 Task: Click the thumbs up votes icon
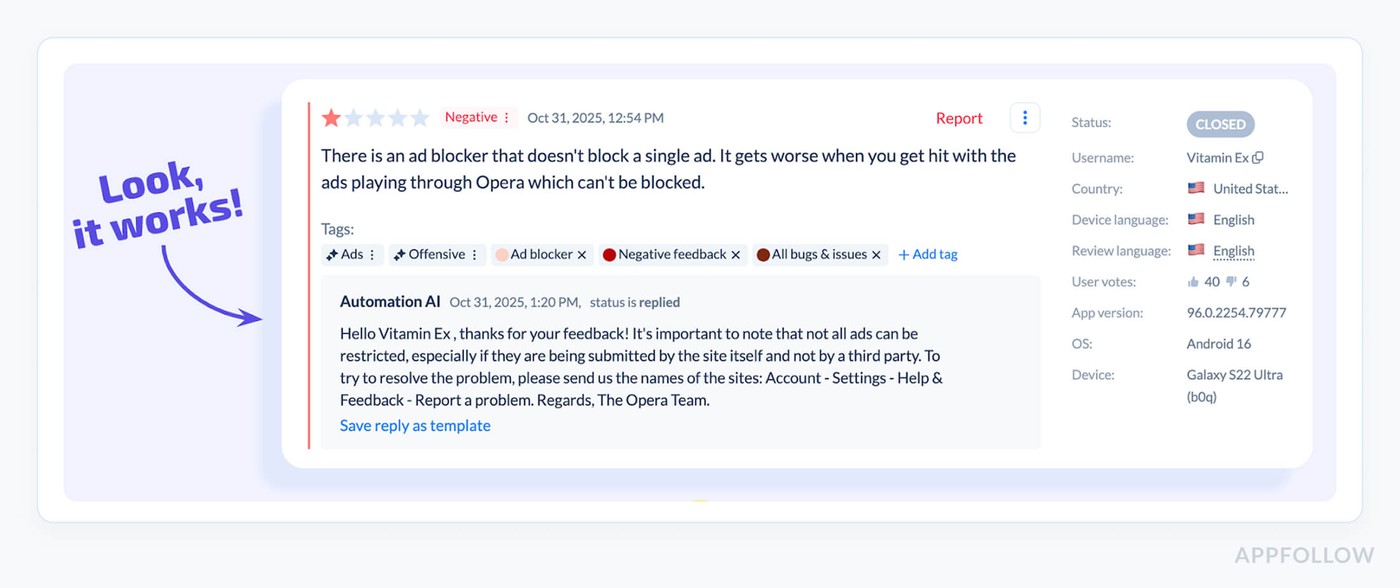pyautogui.click(x=1193, y=282)
